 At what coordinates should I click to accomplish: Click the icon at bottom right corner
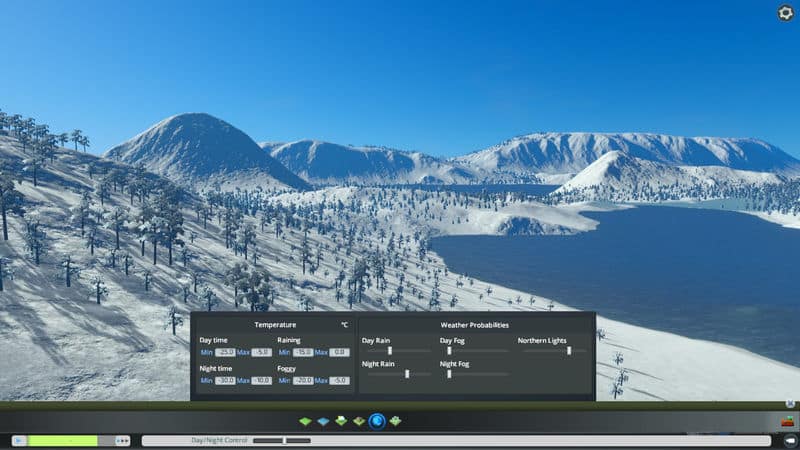[x=789, y=440]
